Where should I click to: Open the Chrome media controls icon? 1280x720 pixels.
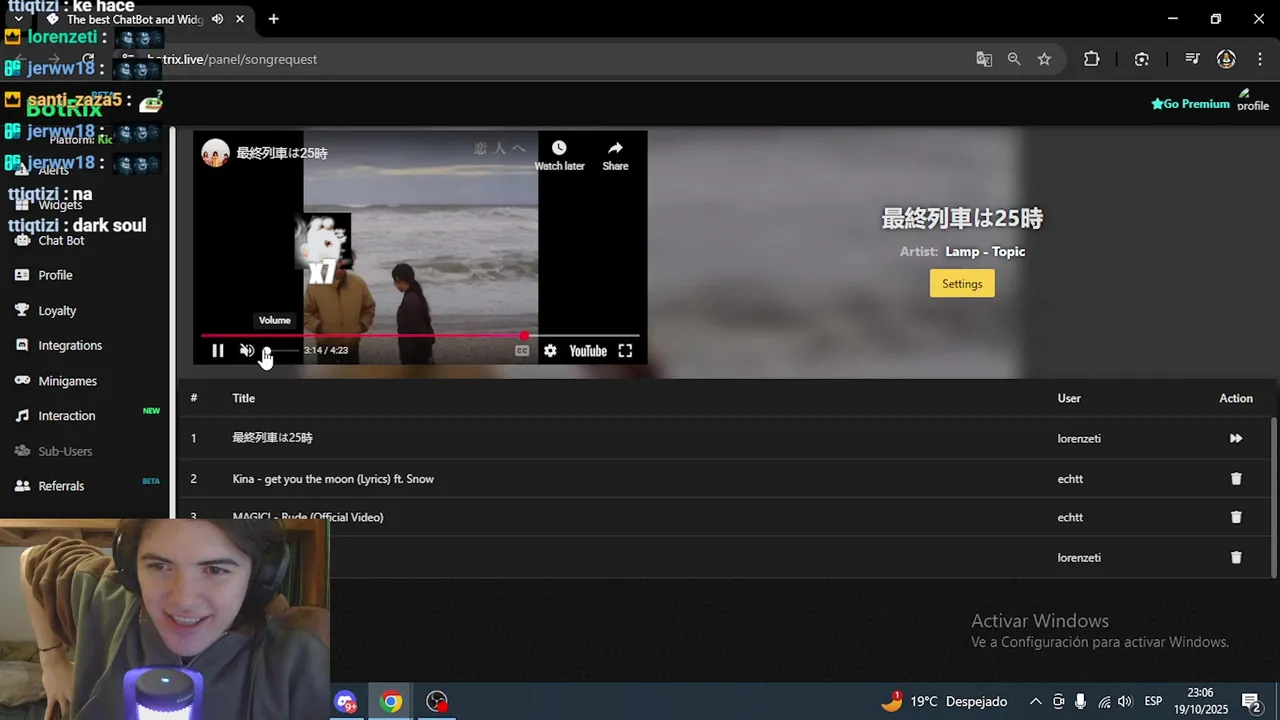coord(1191,59)
